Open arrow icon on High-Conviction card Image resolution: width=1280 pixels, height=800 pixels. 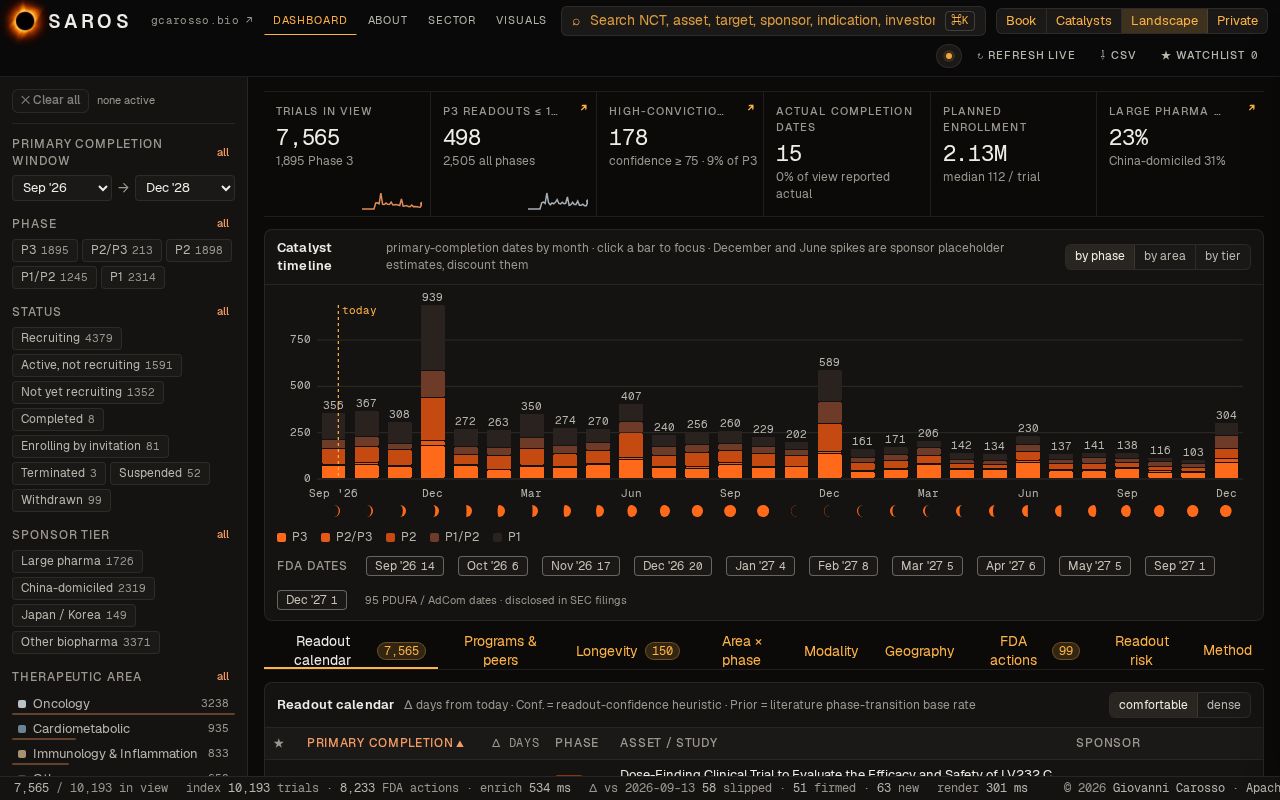750,108
